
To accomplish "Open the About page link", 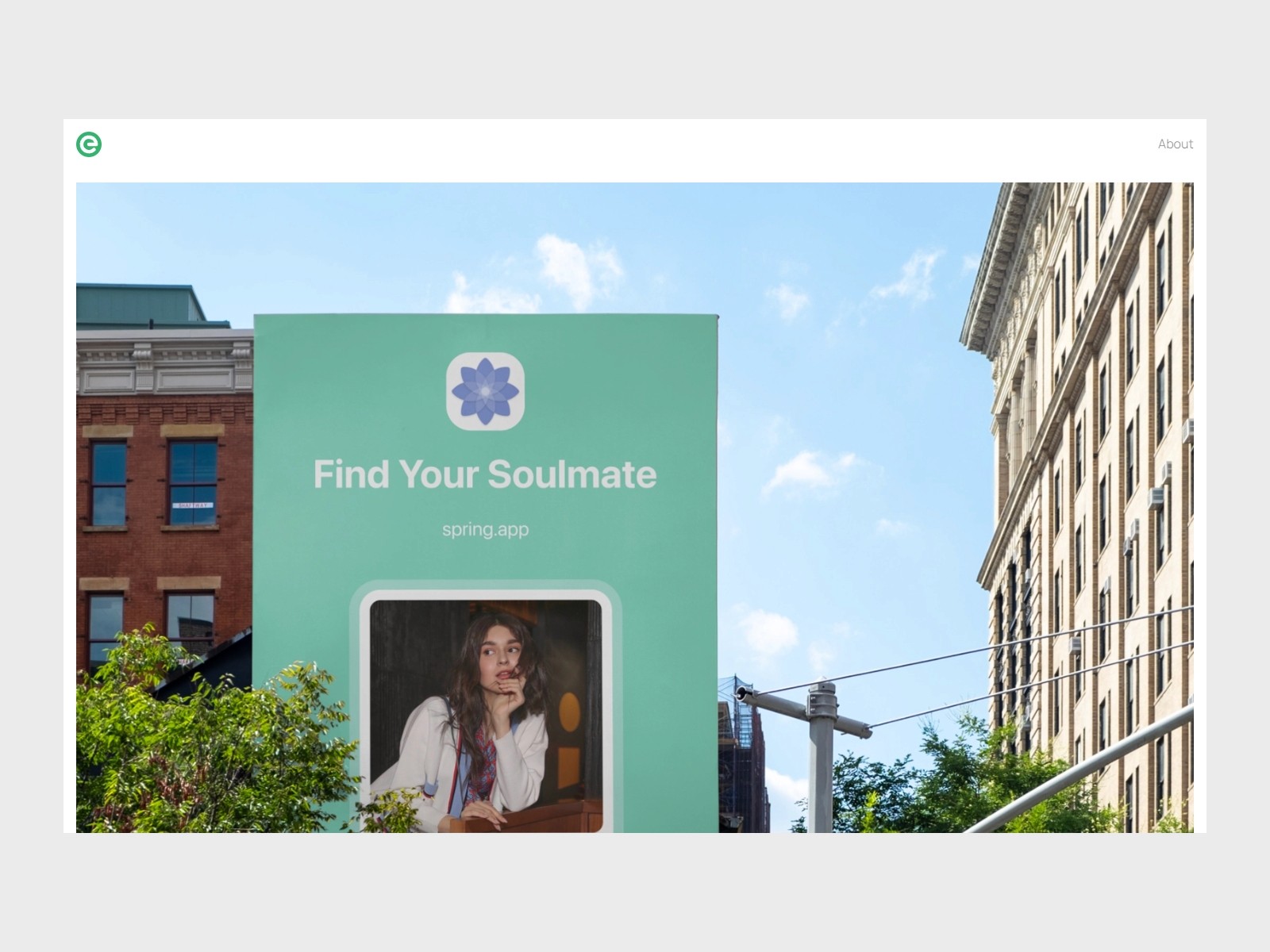I will click(x=1175, y=144).
